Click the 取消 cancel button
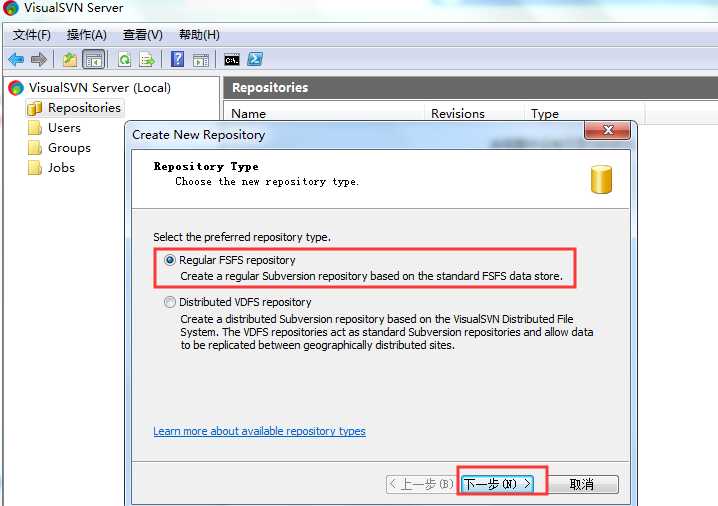Viewport: 718px width, 506px height. point(582,484)
